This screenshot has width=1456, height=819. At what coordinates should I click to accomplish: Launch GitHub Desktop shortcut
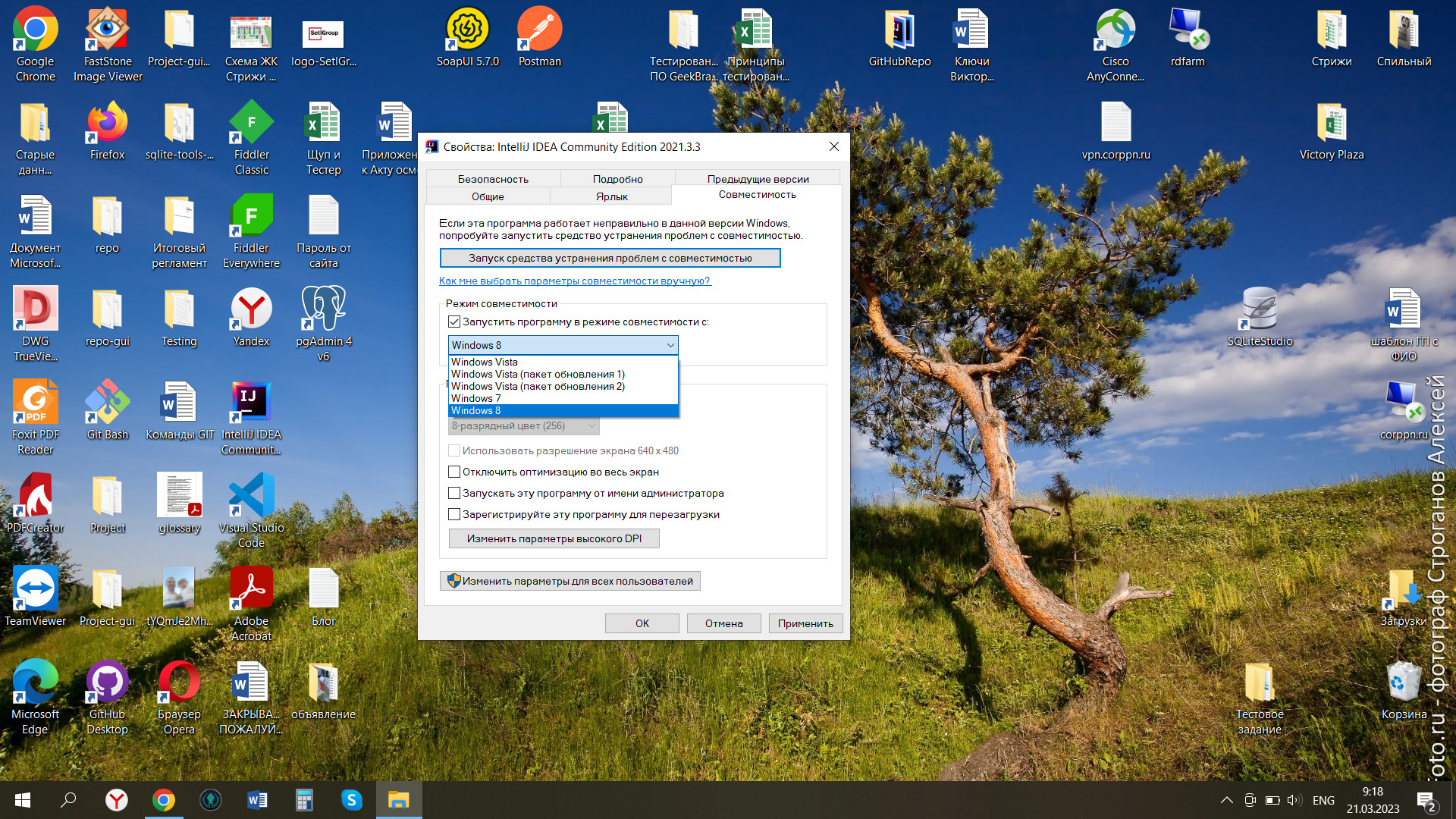click(107, 698)
